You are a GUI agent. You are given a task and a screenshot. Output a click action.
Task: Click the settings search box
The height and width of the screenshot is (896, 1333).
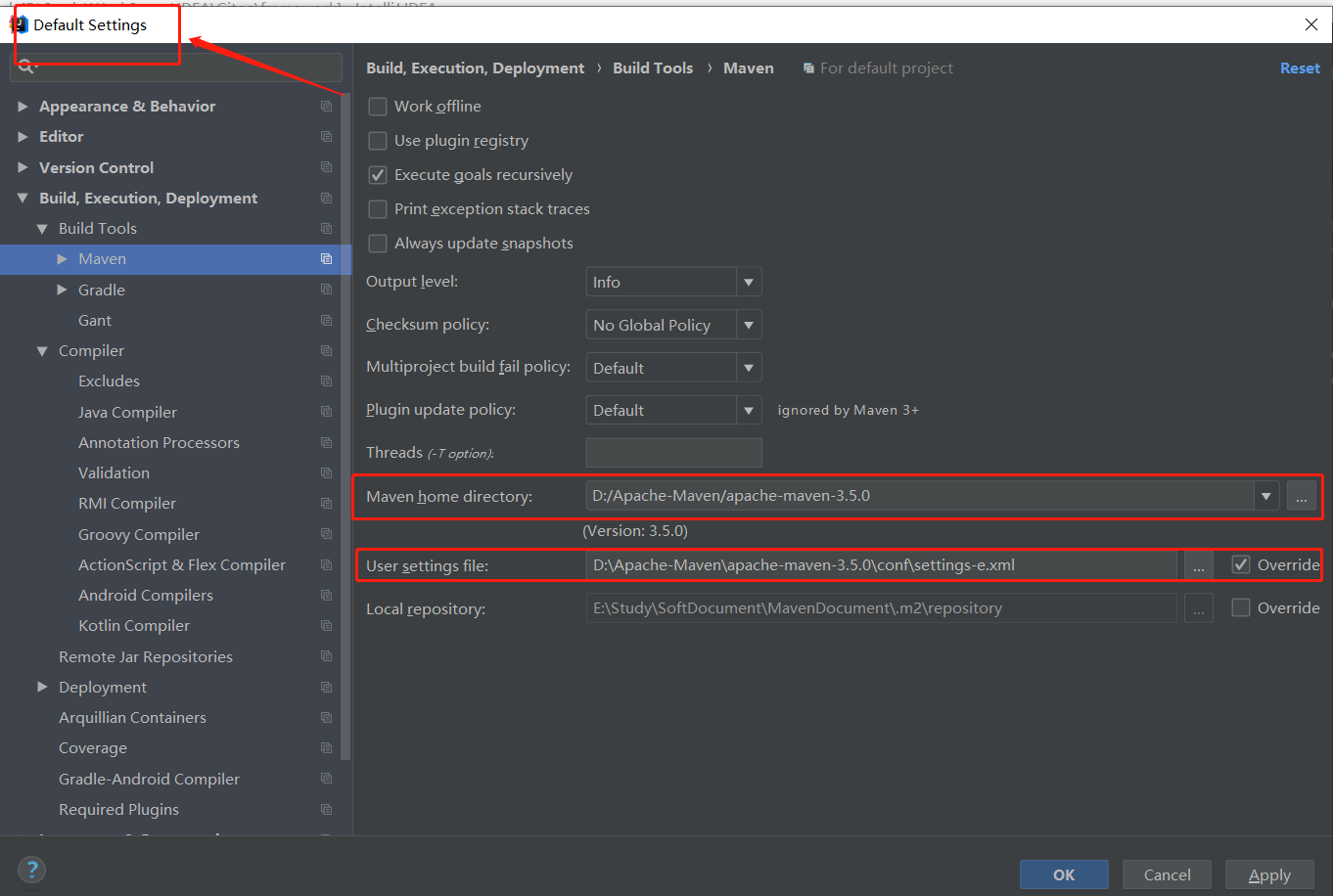pos(176,67)
